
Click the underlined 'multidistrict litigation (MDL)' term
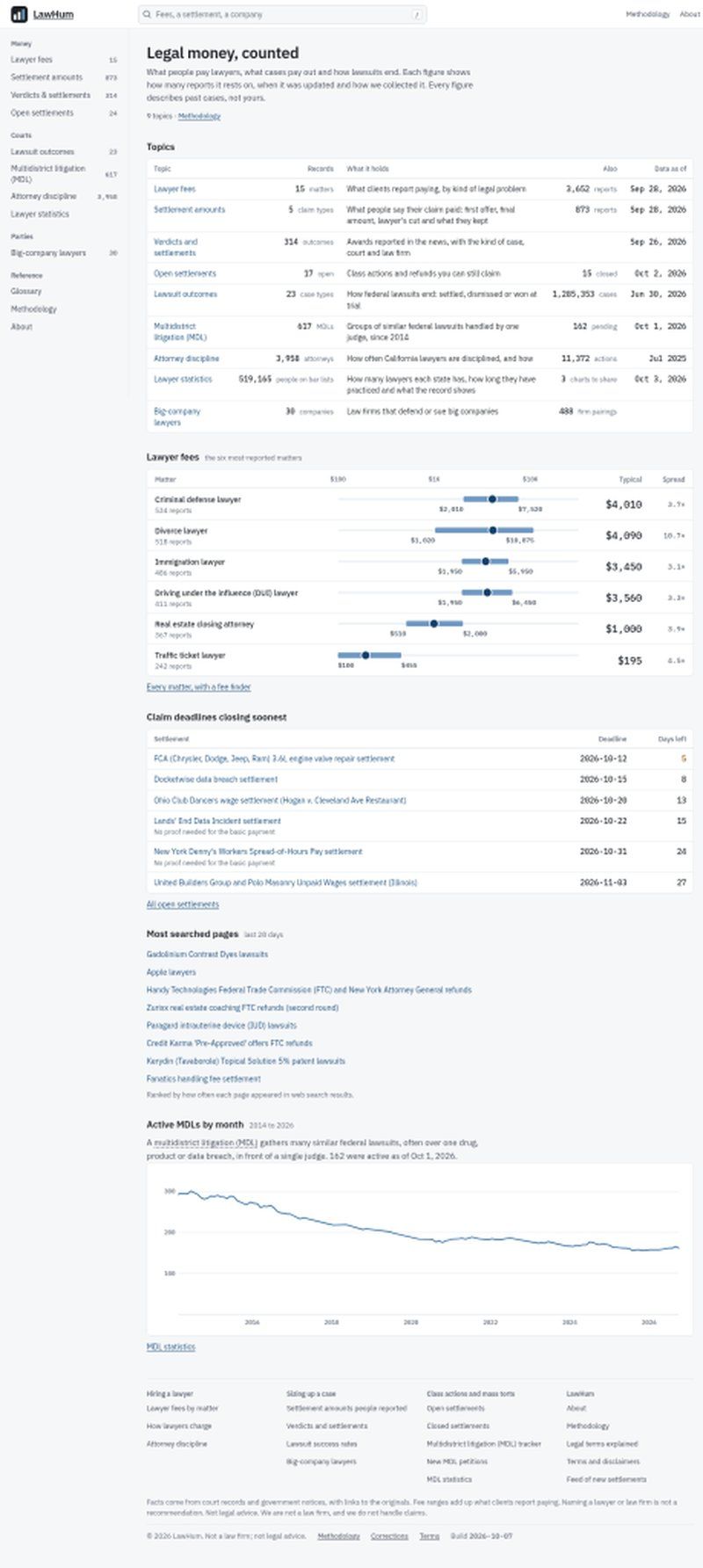206,1143
